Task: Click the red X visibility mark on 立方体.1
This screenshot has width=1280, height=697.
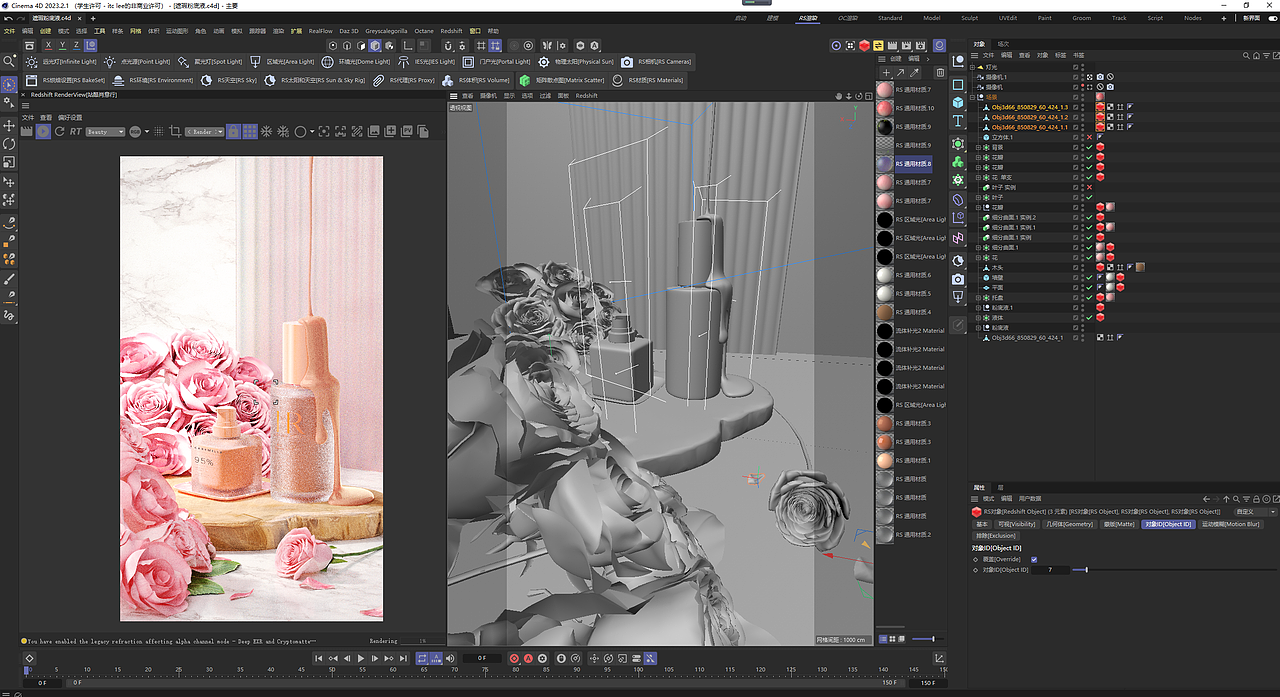Action: pyautogui.click(x=1089, y=137)
